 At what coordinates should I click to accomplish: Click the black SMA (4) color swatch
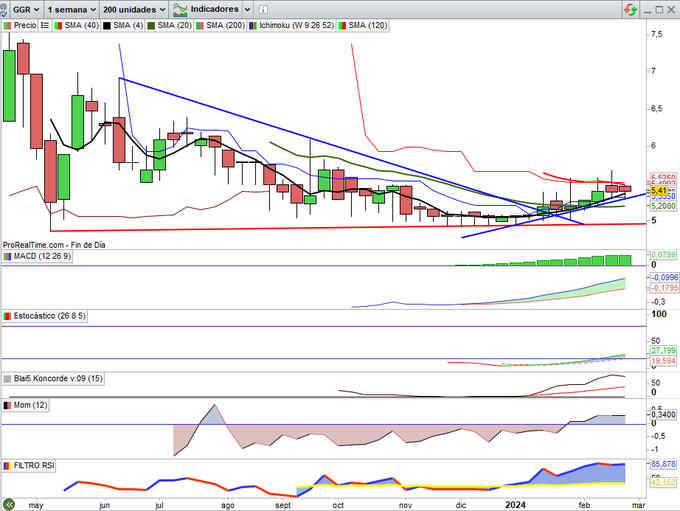click(105, 23)
